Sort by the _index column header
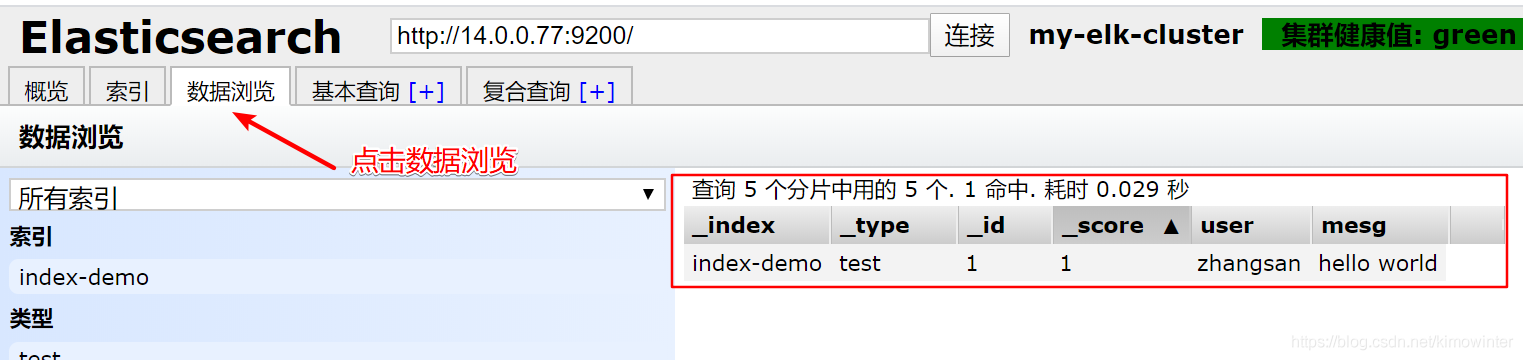Viewport: 1523px width, 360px height. (x=757, y=225)
